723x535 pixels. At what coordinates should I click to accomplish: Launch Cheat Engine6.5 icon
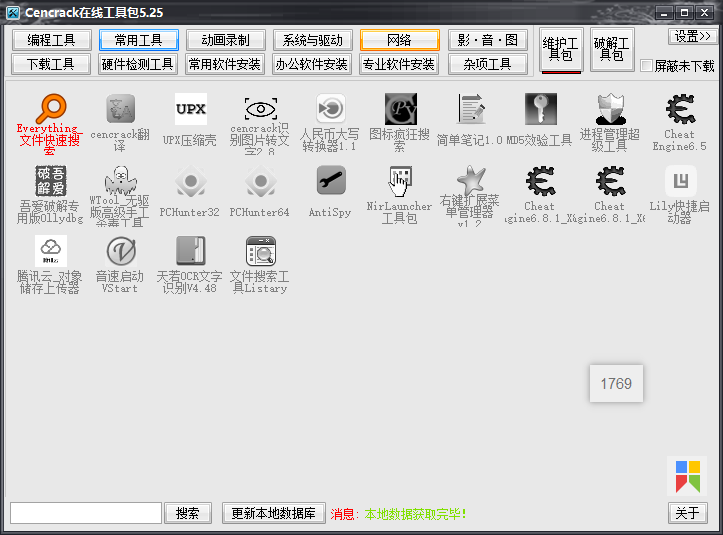[x=681, y=109]
